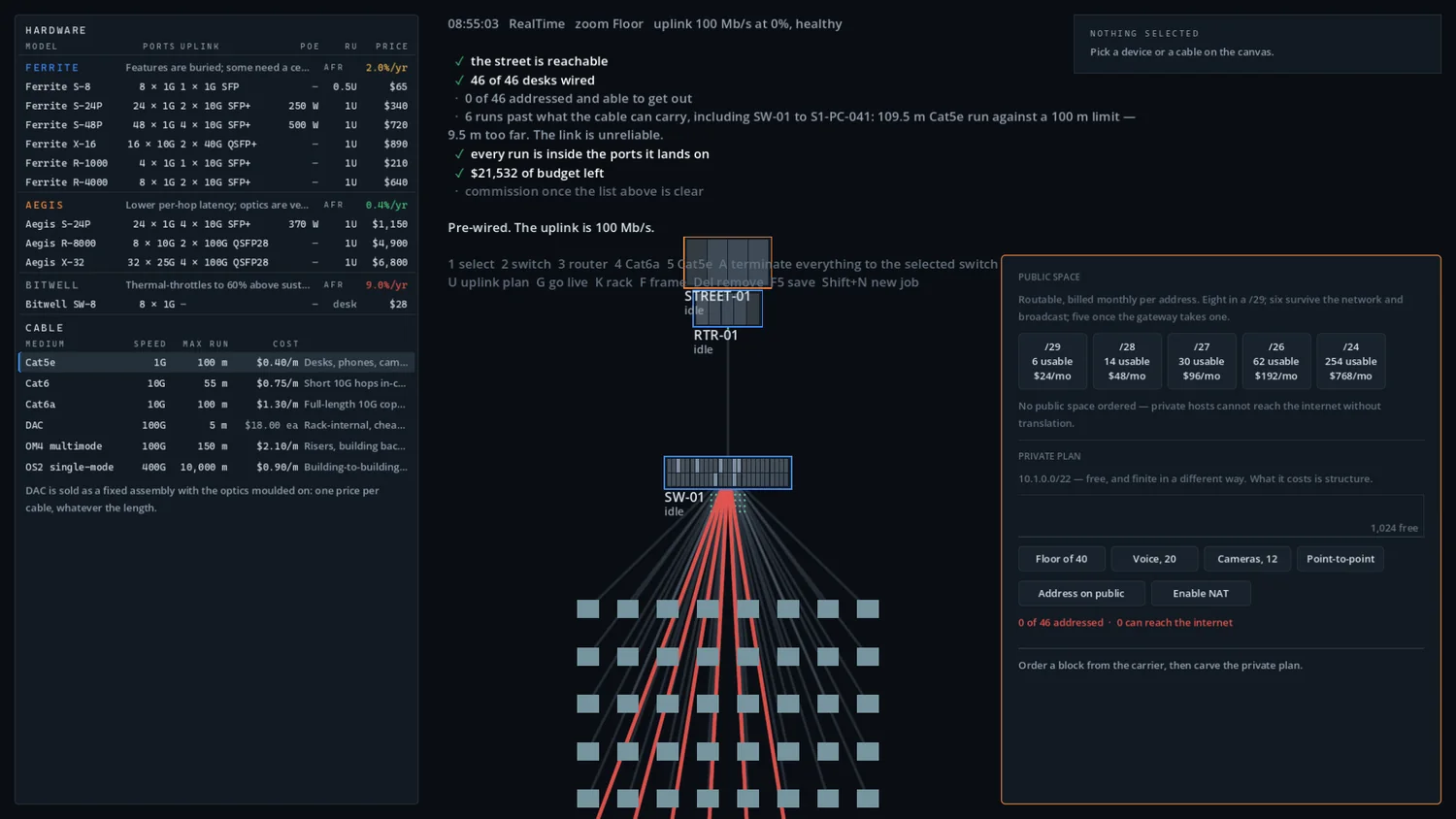The width and height of the screenshot is (1456, 819).
Task: Choose OM4 multimode fiber
Action: click(216, 446)
